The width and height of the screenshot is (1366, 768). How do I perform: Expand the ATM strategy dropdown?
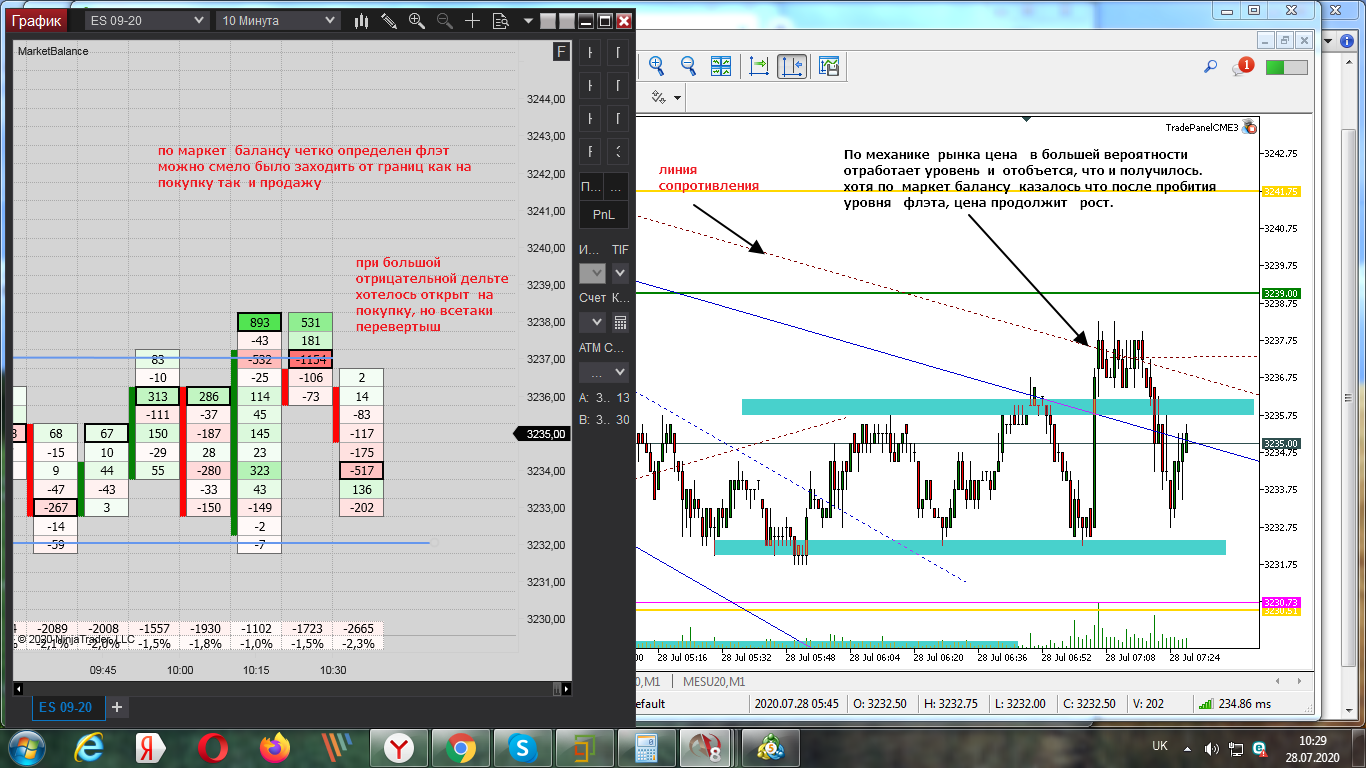coord(604,372)
